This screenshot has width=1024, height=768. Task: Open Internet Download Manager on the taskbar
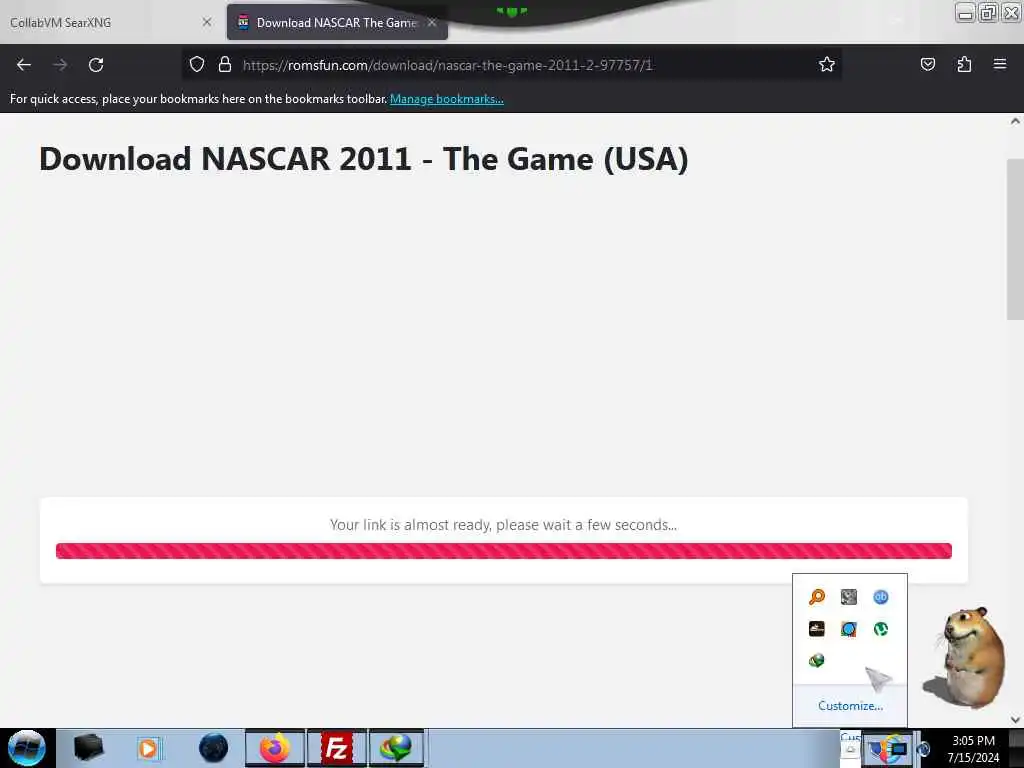coord(396,748)
